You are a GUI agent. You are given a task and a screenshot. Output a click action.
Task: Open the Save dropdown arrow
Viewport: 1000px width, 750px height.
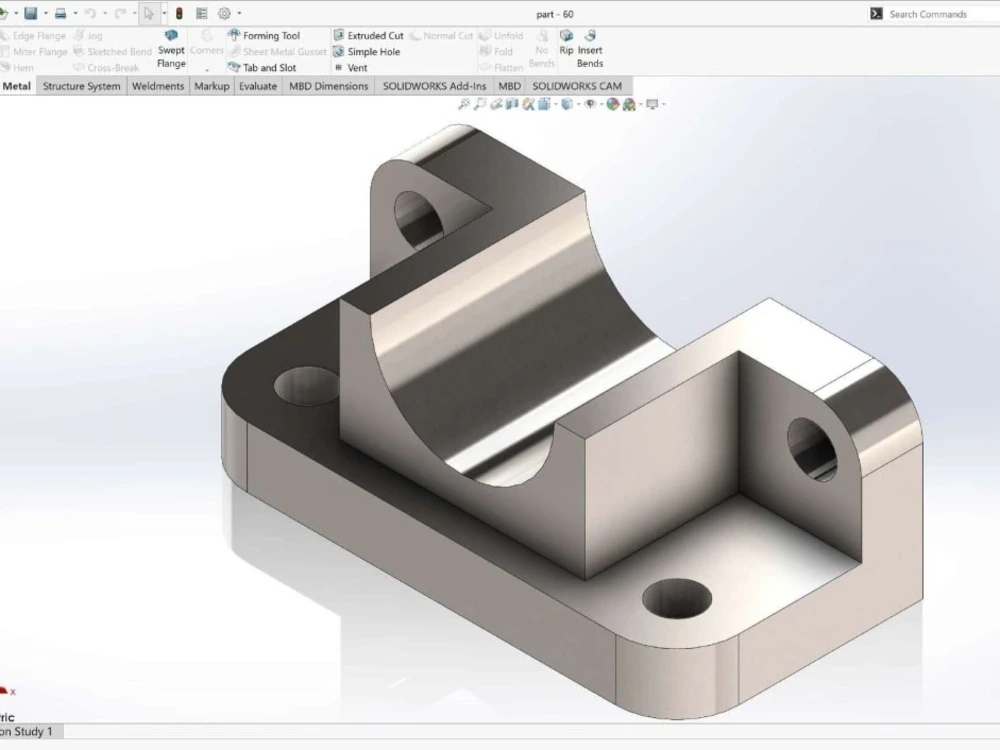pyautogui.click(x=46, y=13)
